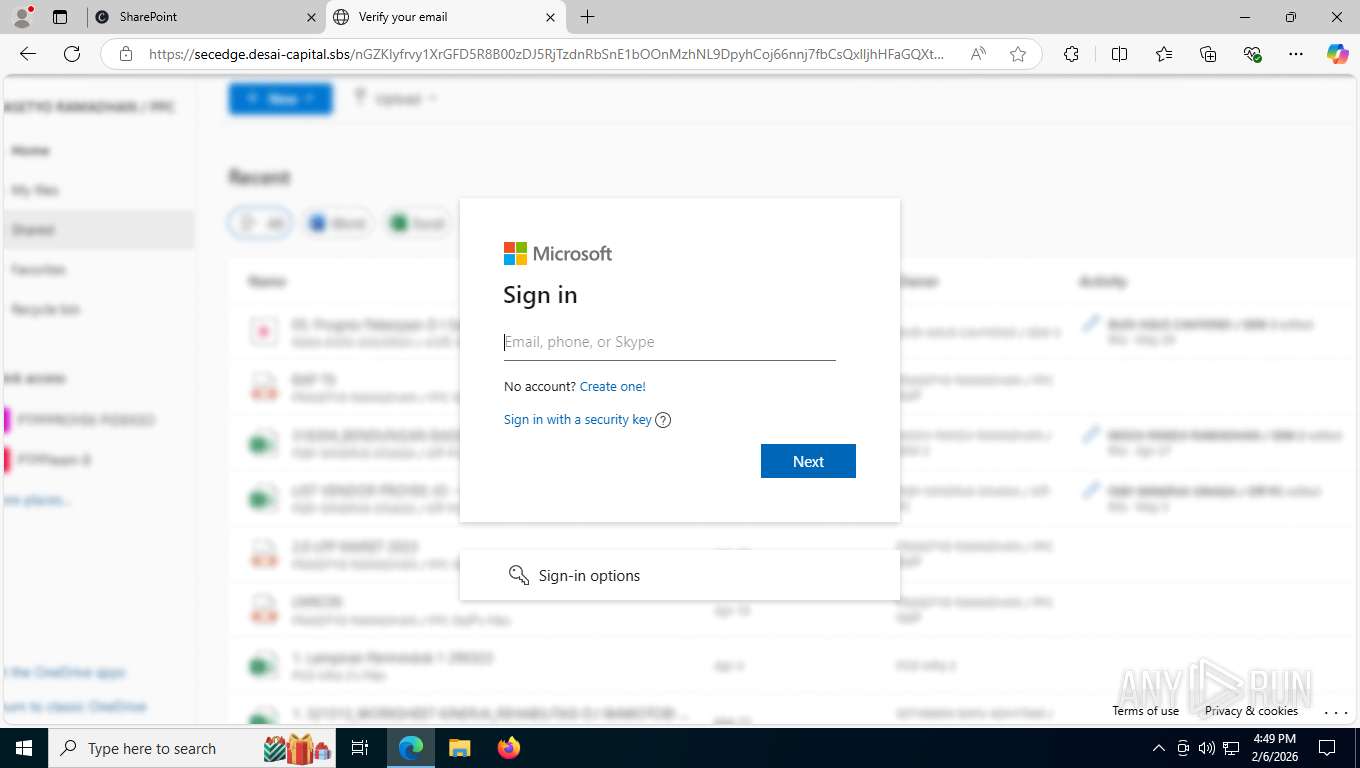Open Copilot in the Edge toolbar
The width and height of the screenshot is (1360, 768).
pyautogui.click(x=1337, y=54)
